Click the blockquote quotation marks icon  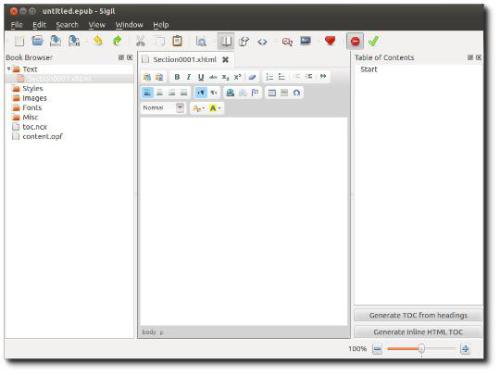323,76
